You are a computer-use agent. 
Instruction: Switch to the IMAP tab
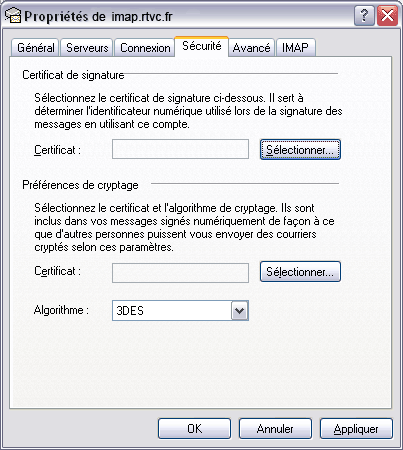295,48
